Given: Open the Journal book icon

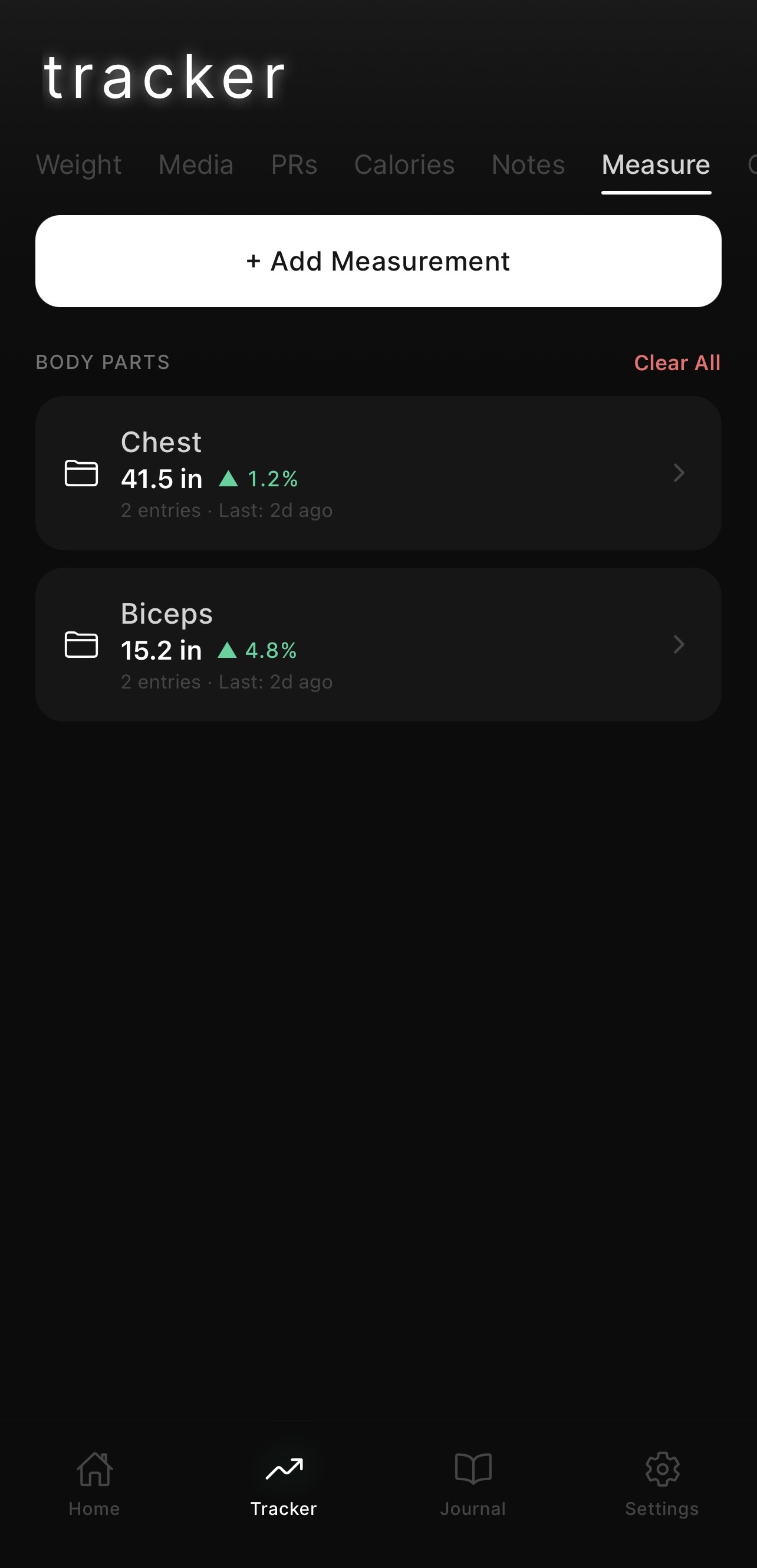Looking at the screenshot, I should click(473, 1470).
